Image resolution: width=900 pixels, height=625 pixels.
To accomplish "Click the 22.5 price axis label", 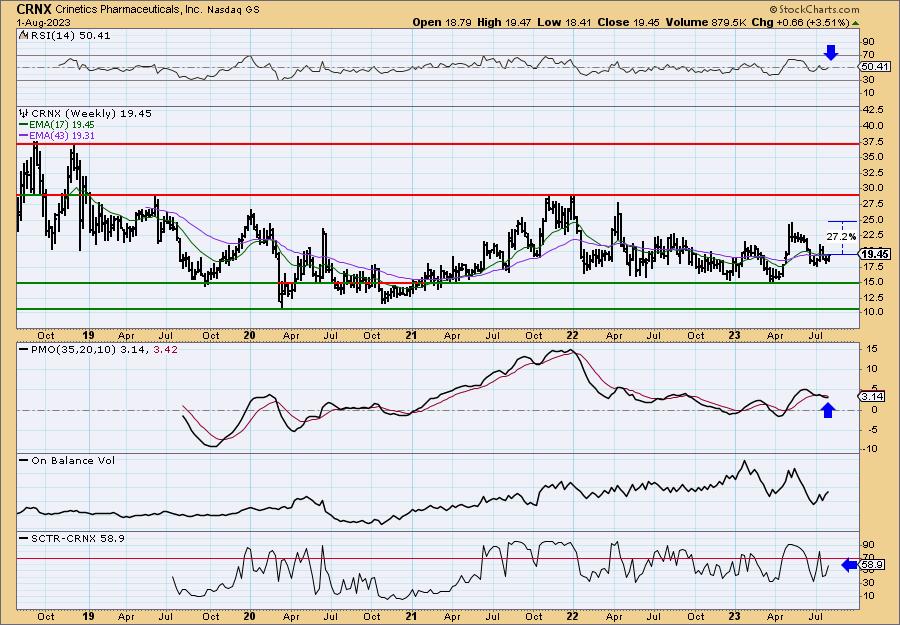I will tap(872, 235).
